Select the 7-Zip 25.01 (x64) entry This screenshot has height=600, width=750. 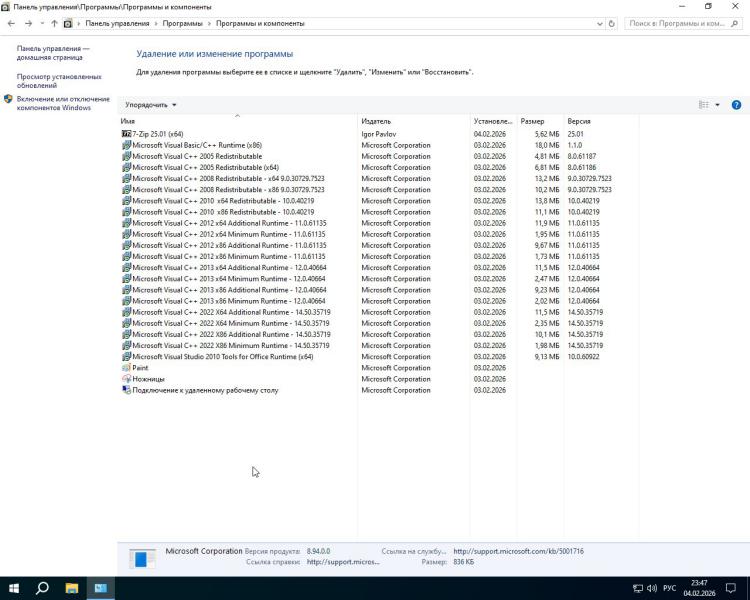(158, 134)
